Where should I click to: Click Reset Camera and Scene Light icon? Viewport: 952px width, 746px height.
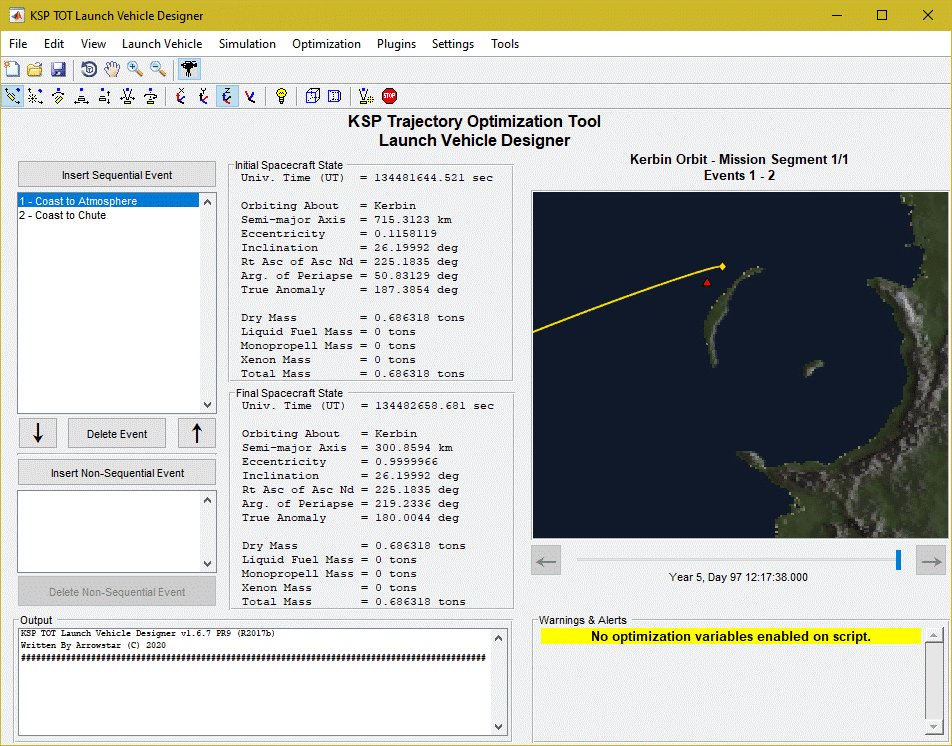(x=366, y=96)
